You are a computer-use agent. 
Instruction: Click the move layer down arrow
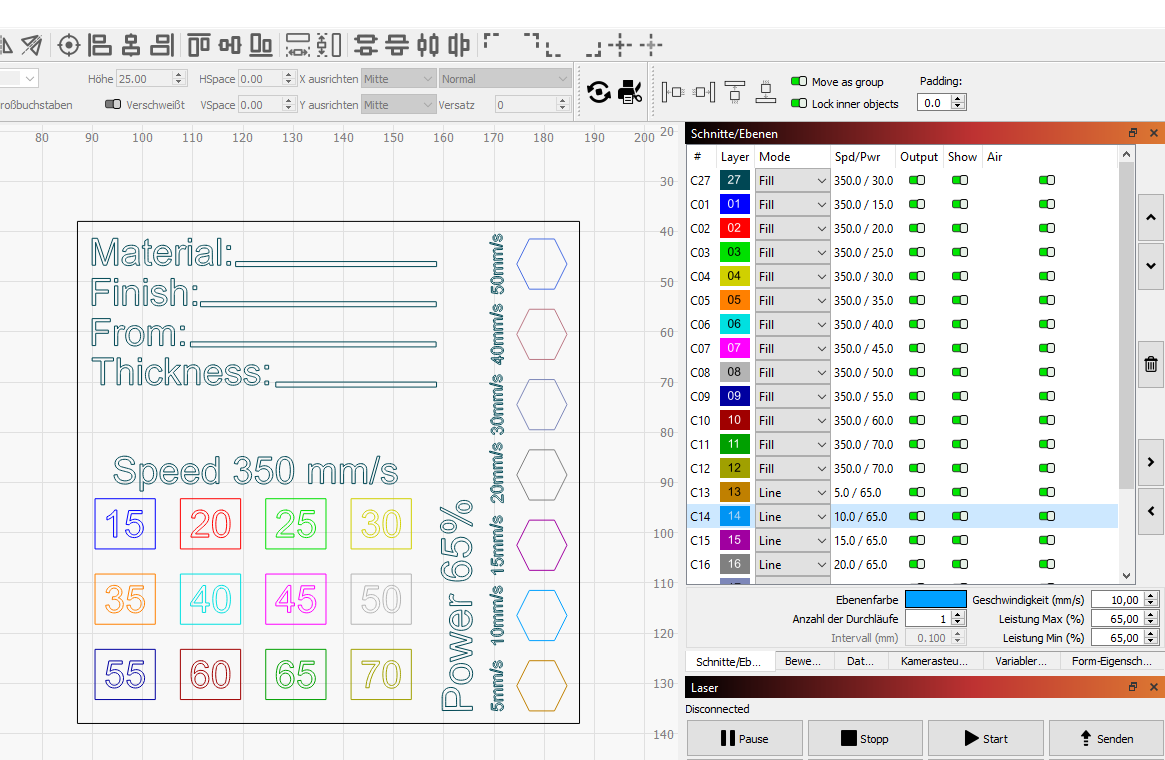[x=1150, y=265]
